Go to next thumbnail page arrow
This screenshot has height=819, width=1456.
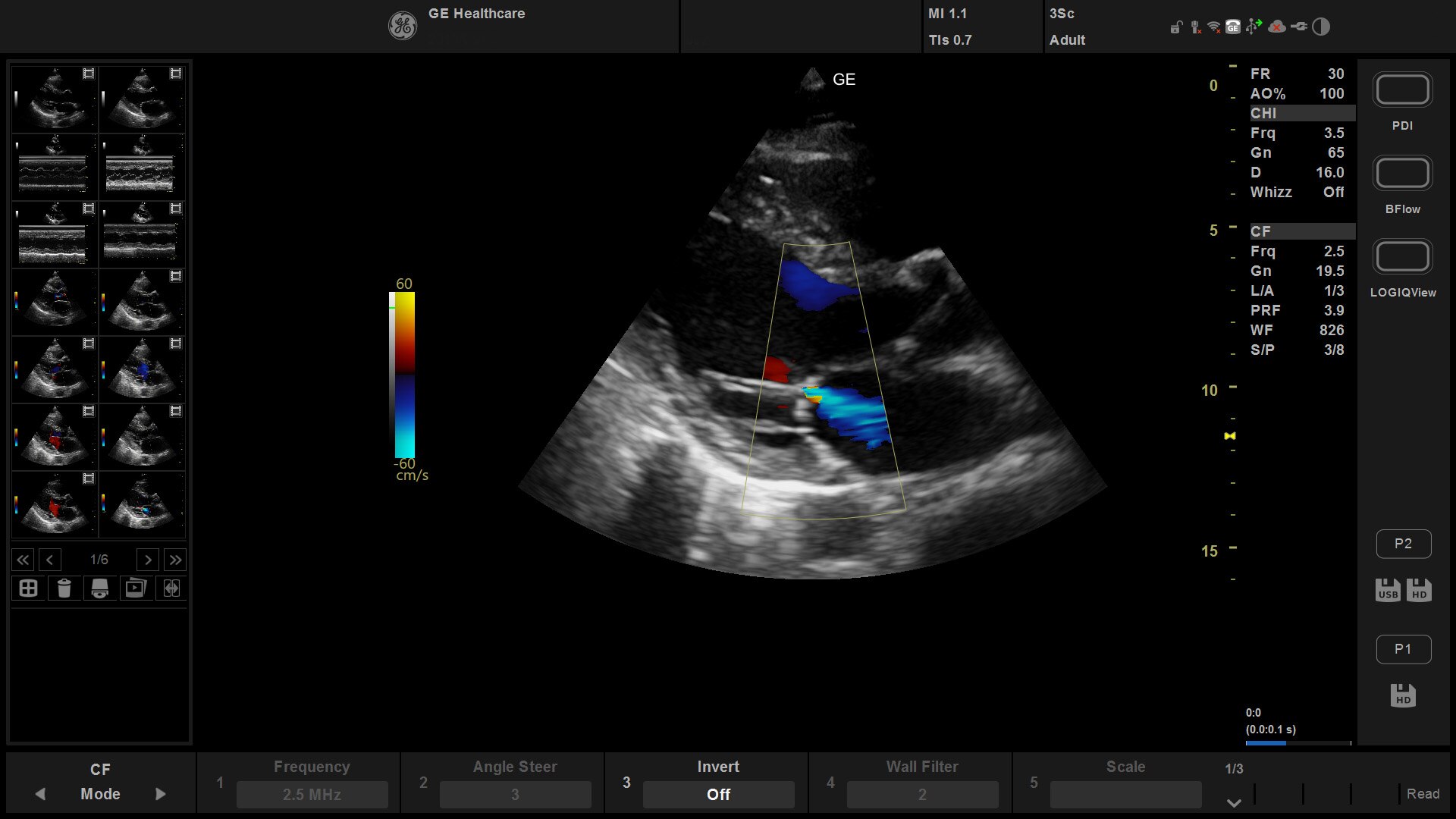click(148, 560)
